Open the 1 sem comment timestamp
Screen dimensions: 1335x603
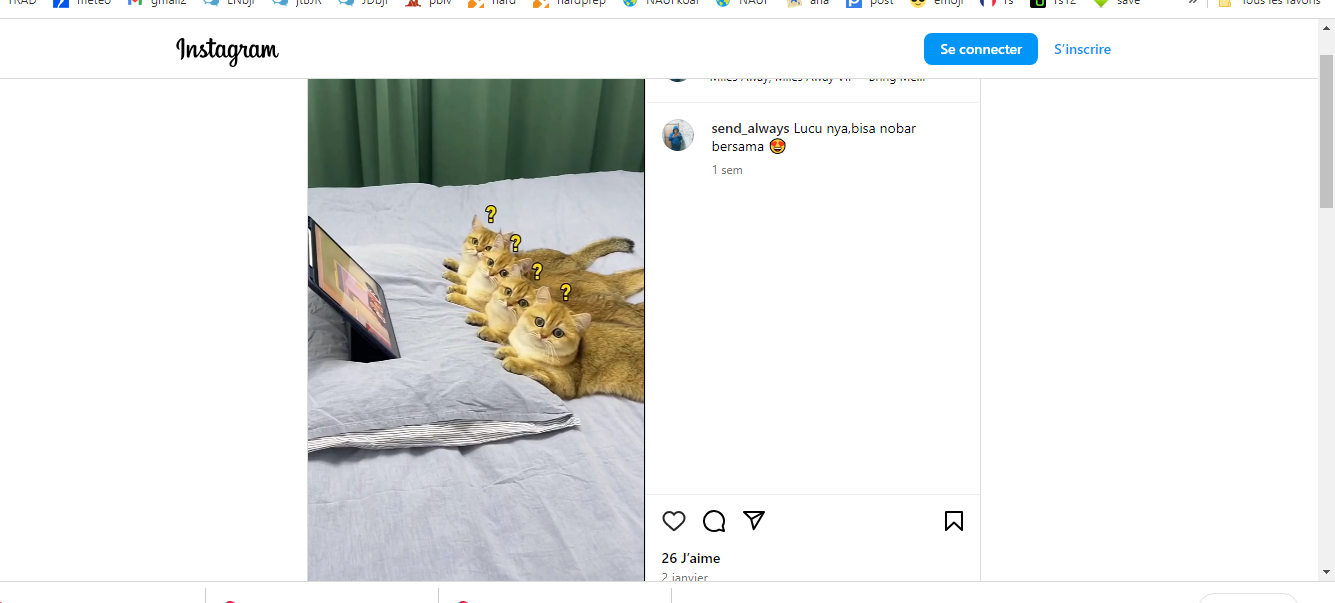[727, 170]
